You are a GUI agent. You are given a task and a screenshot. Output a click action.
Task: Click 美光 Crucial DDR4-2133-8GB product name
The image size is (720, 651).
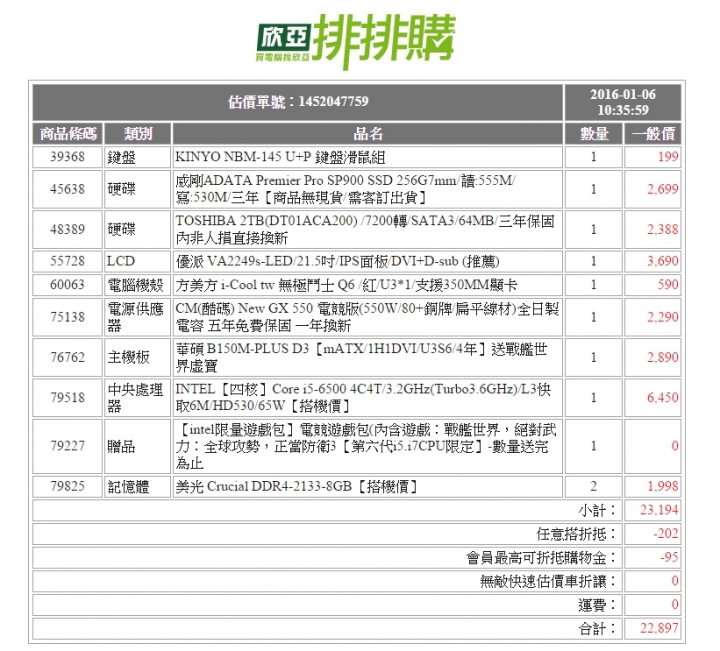point(297,486)
